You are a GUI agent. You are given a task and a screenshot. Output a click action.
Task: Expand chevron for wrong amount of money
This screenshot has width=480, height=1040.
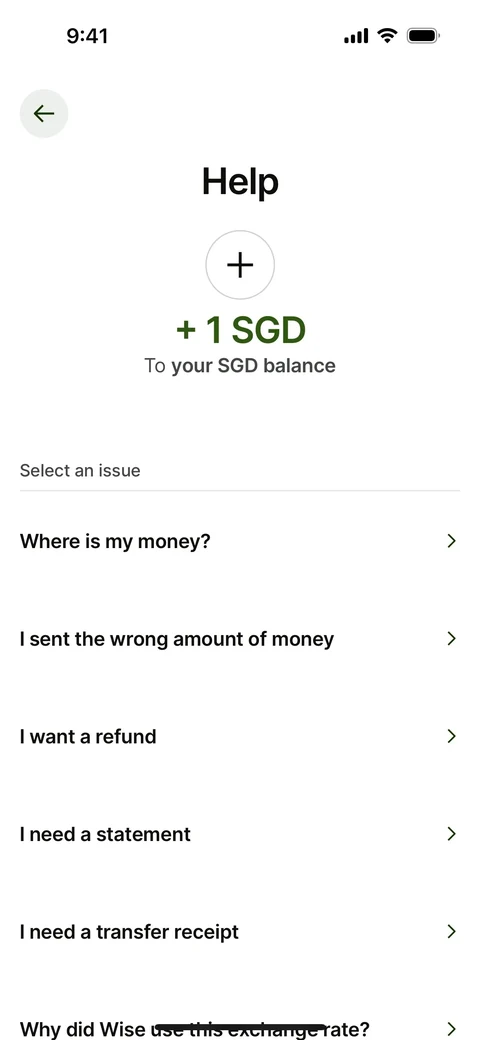(x=451, y=639)
